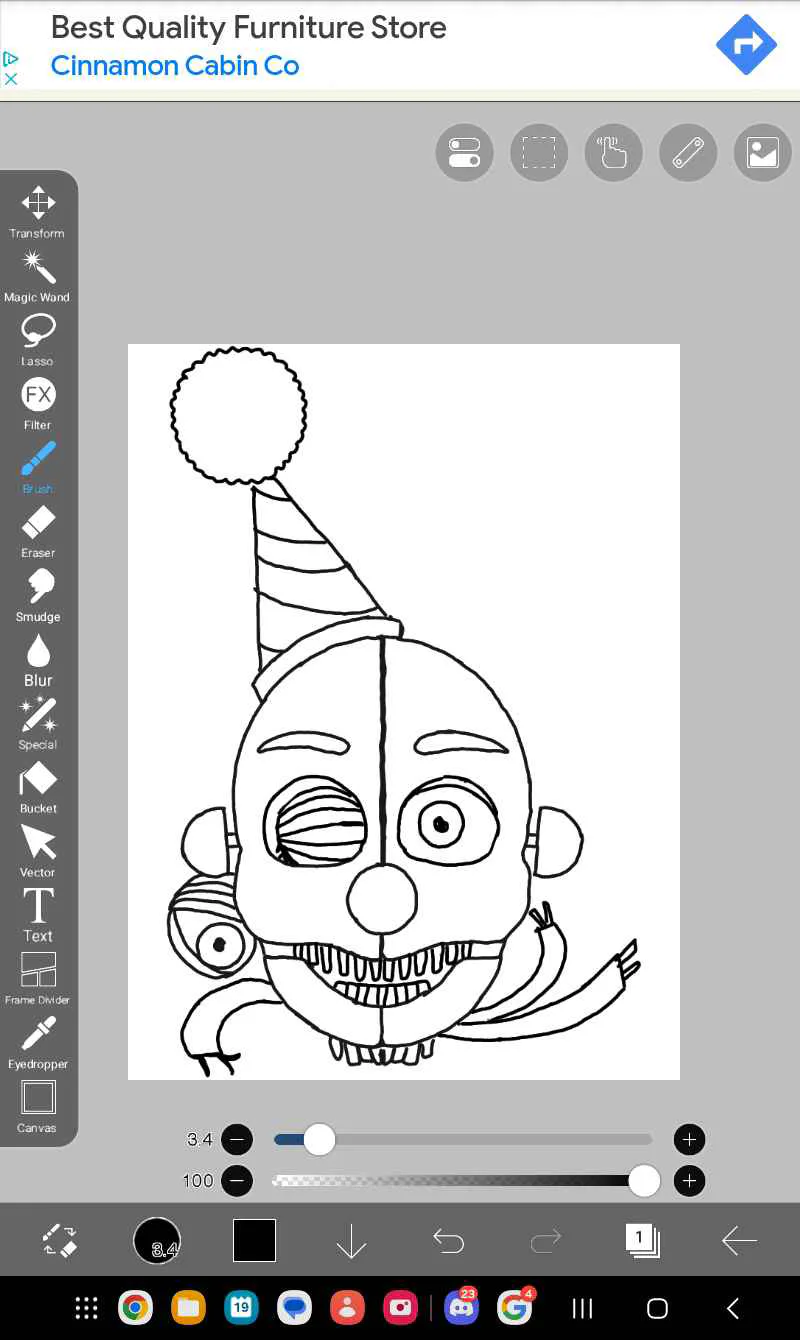Select the Bucket fill tool
This screenshot has width=800, height=1340.
tap(38, 787)
